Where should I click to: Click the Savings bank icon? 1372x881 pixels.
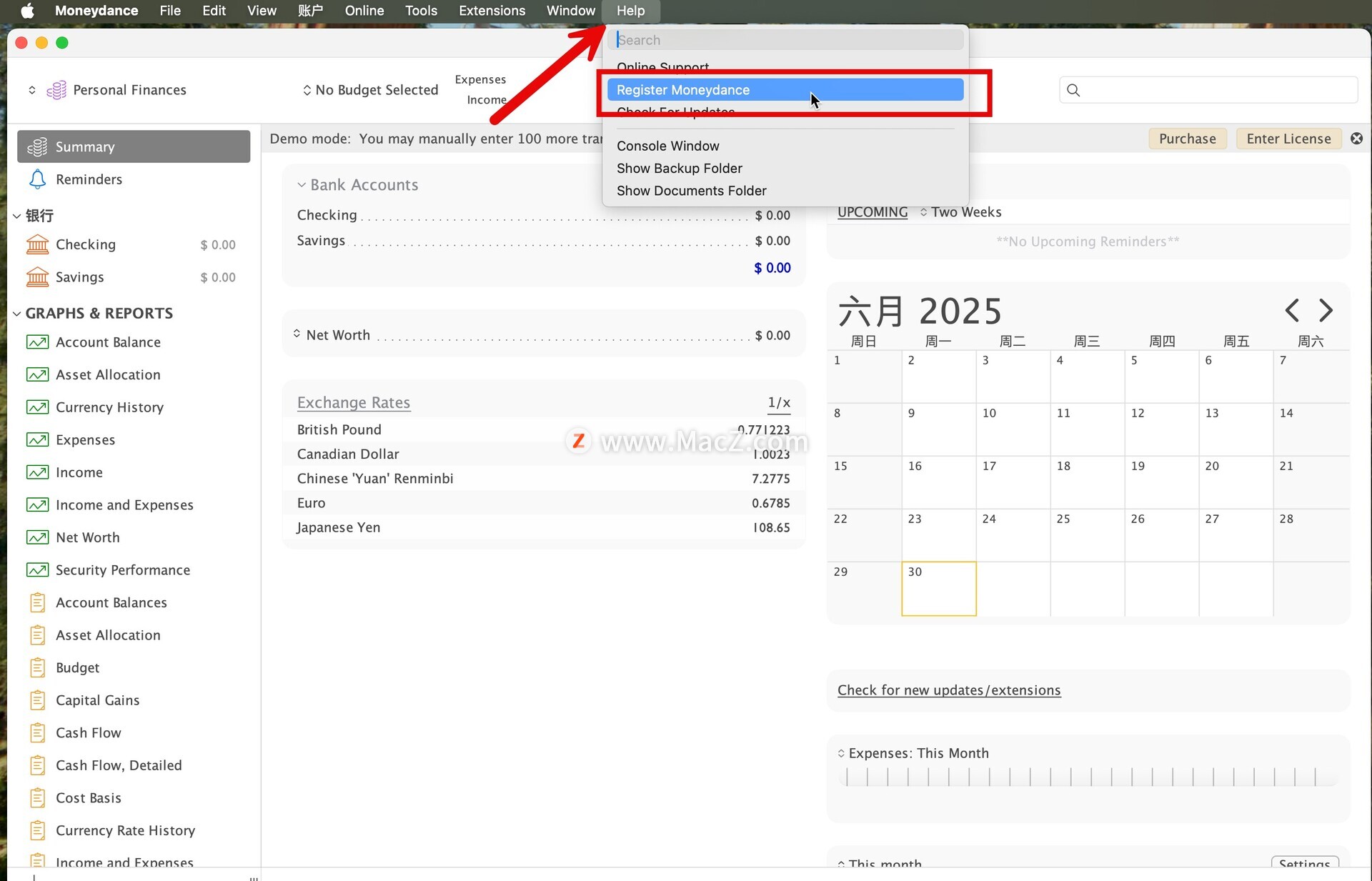point(37,277)
